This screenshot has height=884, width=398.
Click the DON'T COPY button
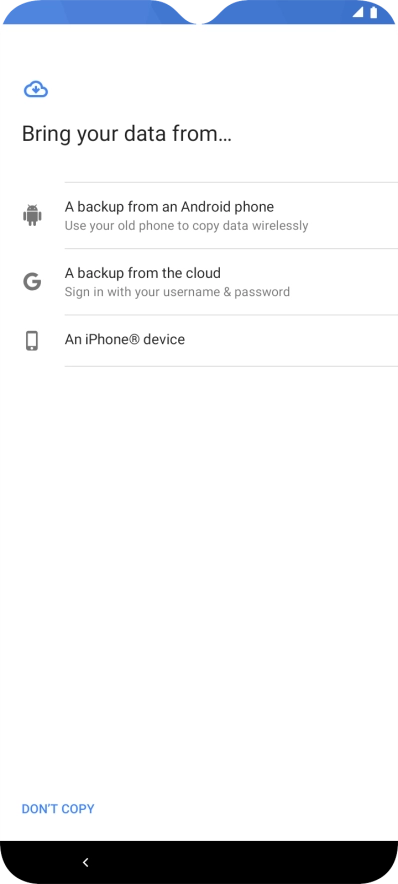(x=58, y=808)
